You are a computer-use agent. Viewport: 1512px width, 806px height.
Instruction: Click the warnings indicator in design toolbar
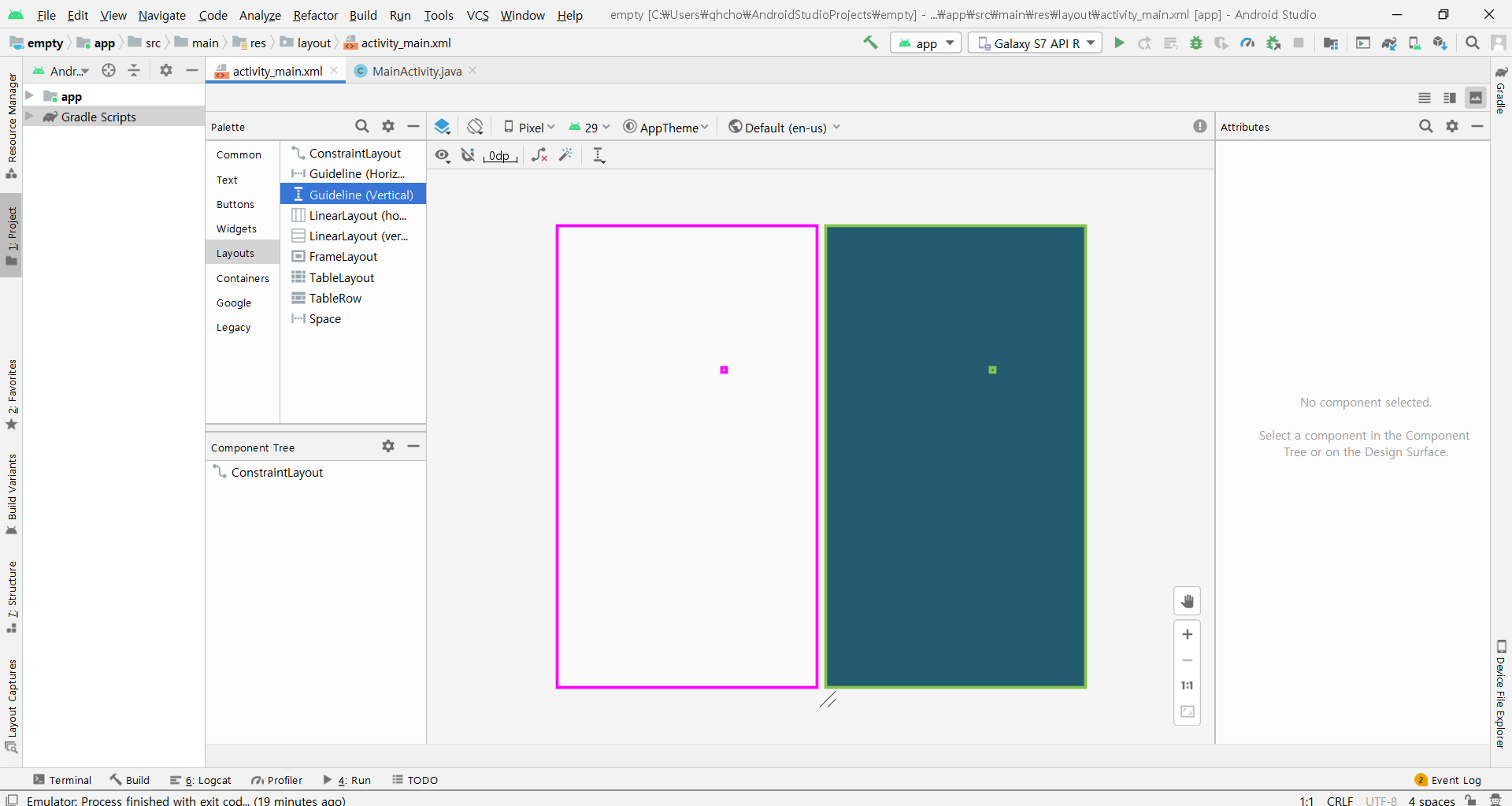click(x=1199, y=126)
